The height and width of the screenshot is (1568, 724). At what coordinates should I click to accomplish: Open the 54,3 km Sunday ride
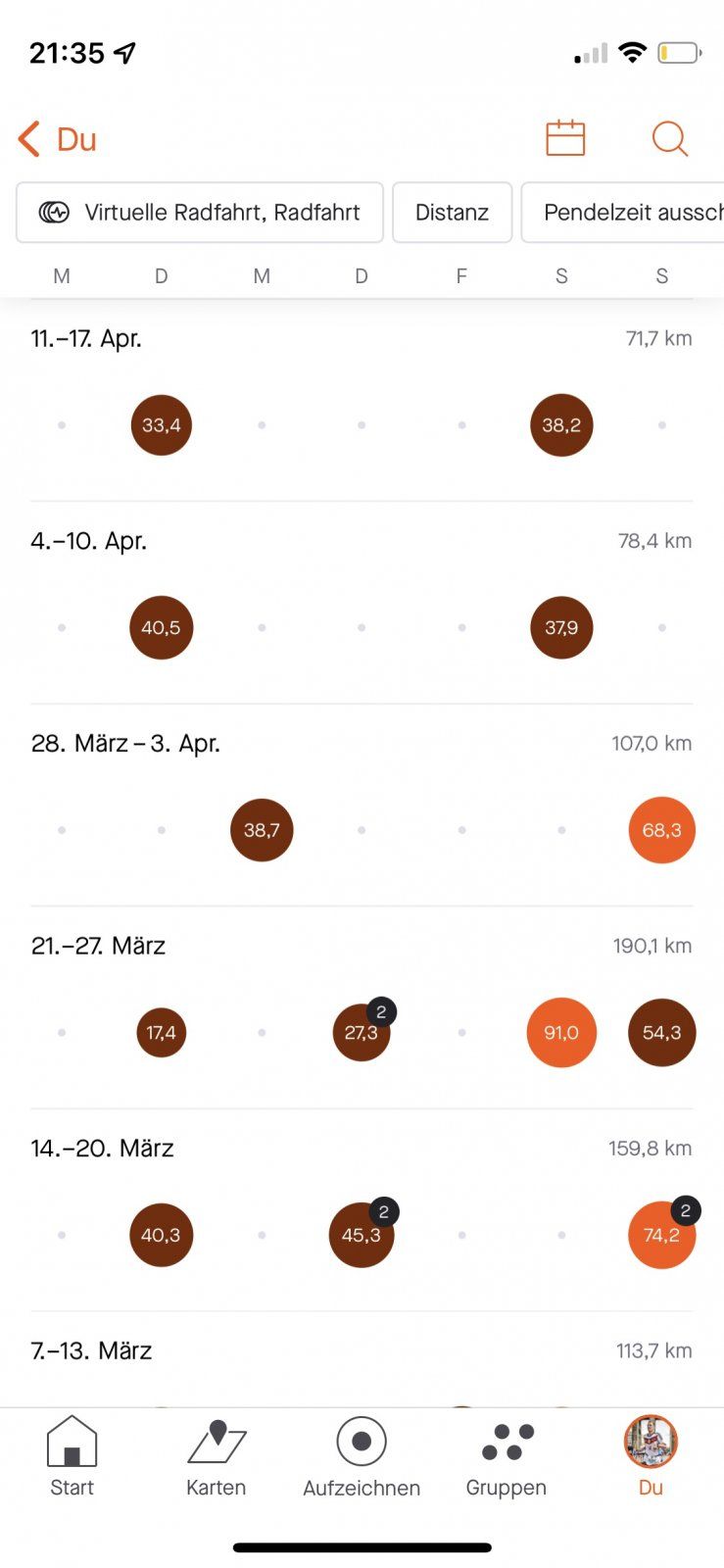click(661, 1033)
